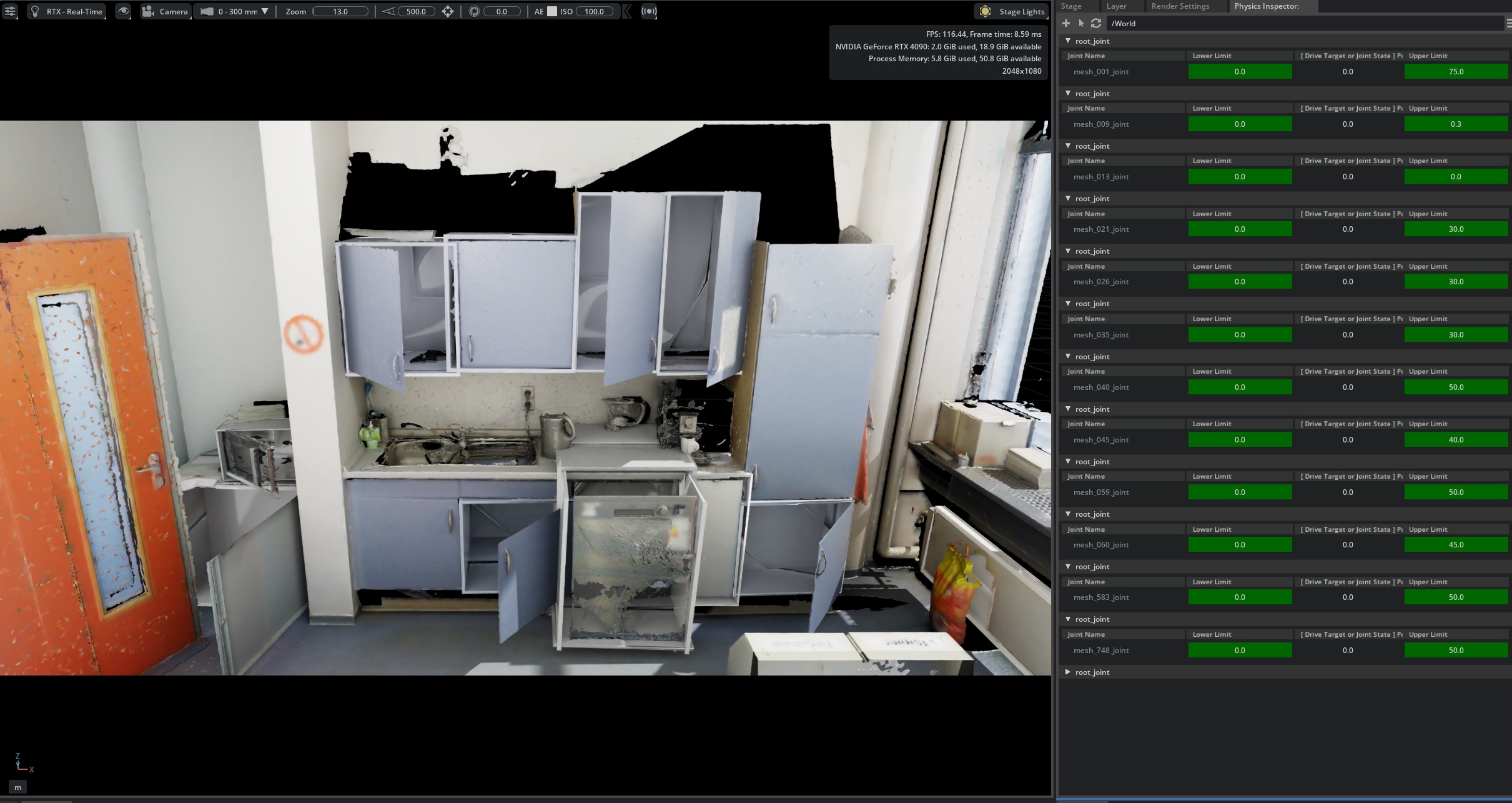Click the refresh icon in Physics Inspector
The image size is (1512, 803).
click(x=1096, y=23)
